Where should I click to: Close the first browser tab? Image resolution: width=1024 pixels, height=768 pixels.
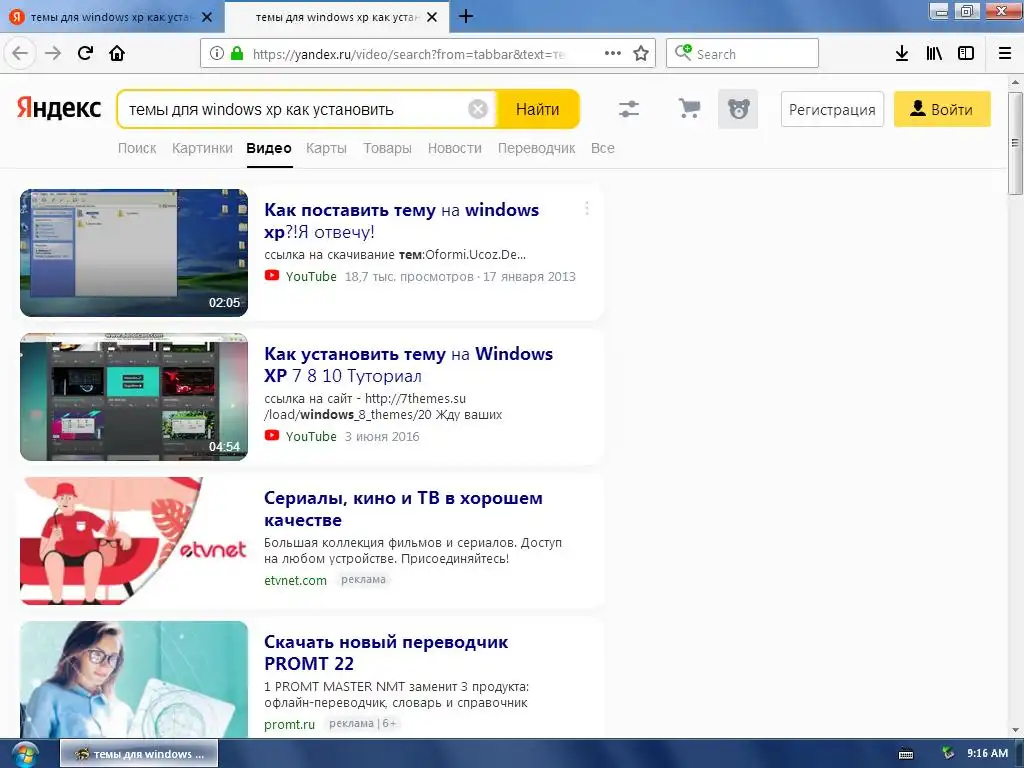pyautogui.click(x=207, y=17)
